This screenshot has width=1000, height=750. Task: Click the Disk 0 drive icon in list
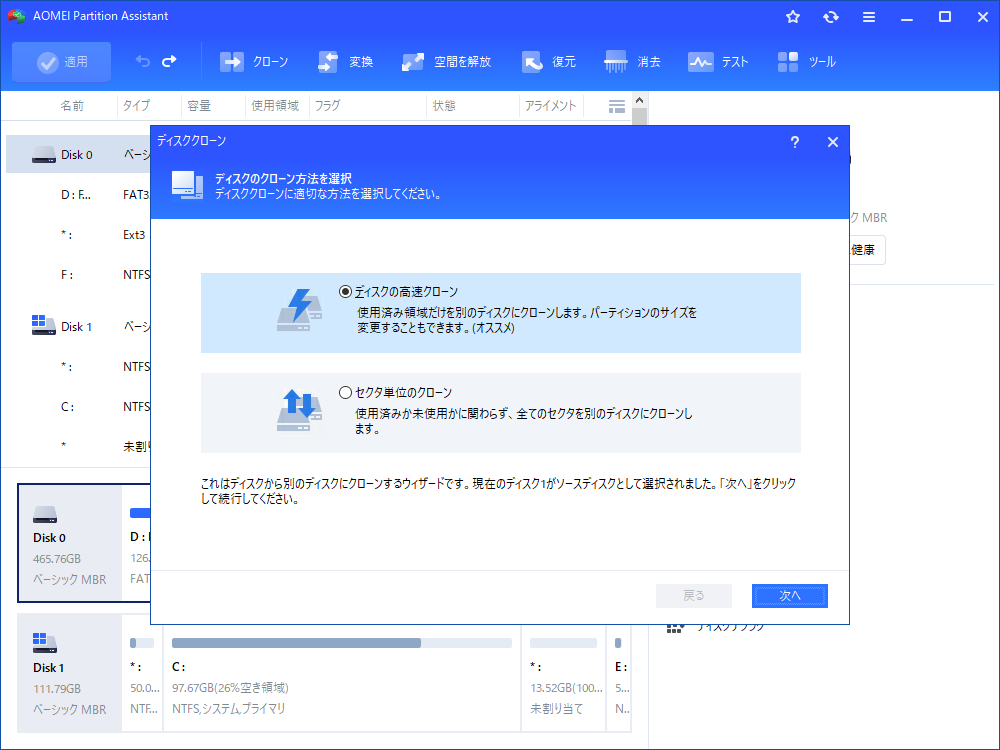point(43,154)
